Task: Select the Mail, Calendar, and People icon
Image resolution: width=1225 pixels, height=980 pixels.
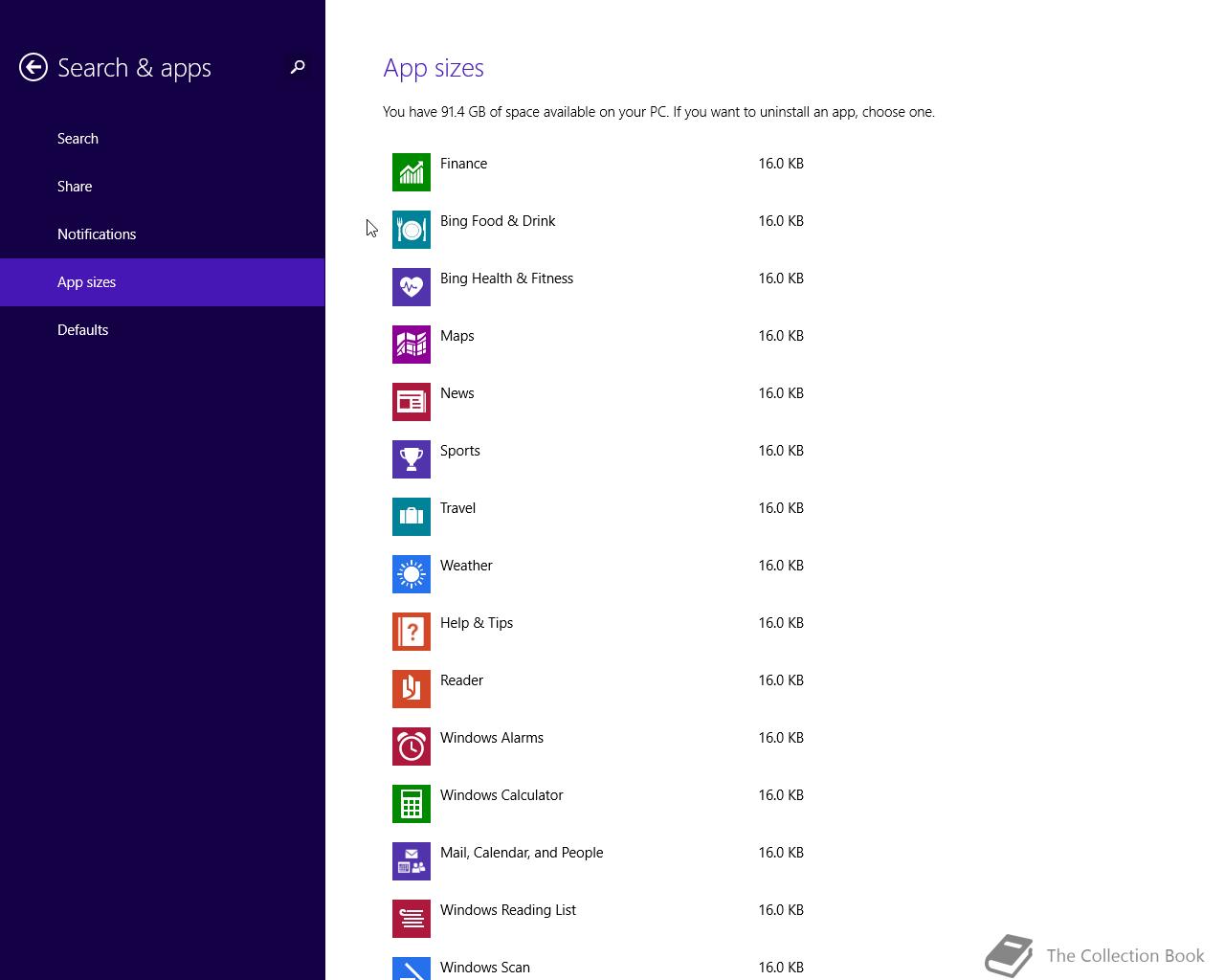Action: (412, 861)
